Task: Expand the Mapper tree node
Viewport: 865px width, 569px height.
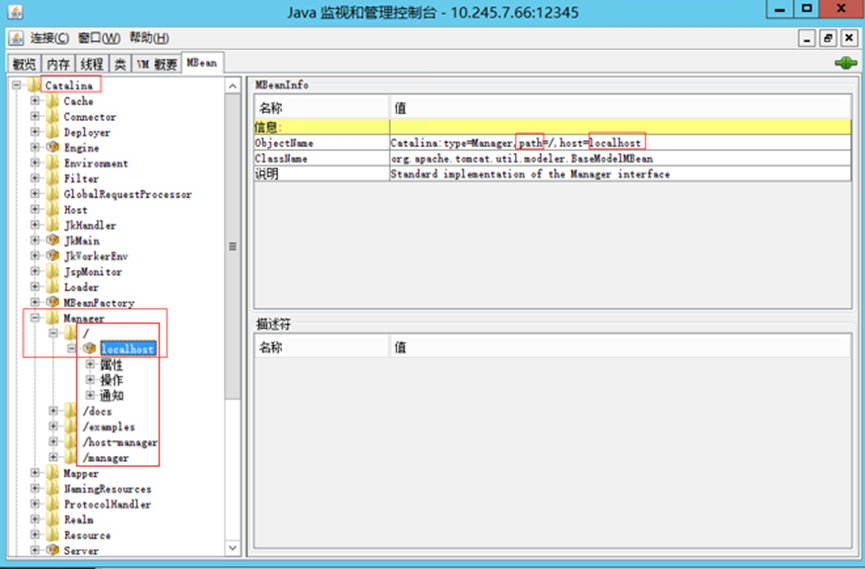Action: [x=35, y=472]
